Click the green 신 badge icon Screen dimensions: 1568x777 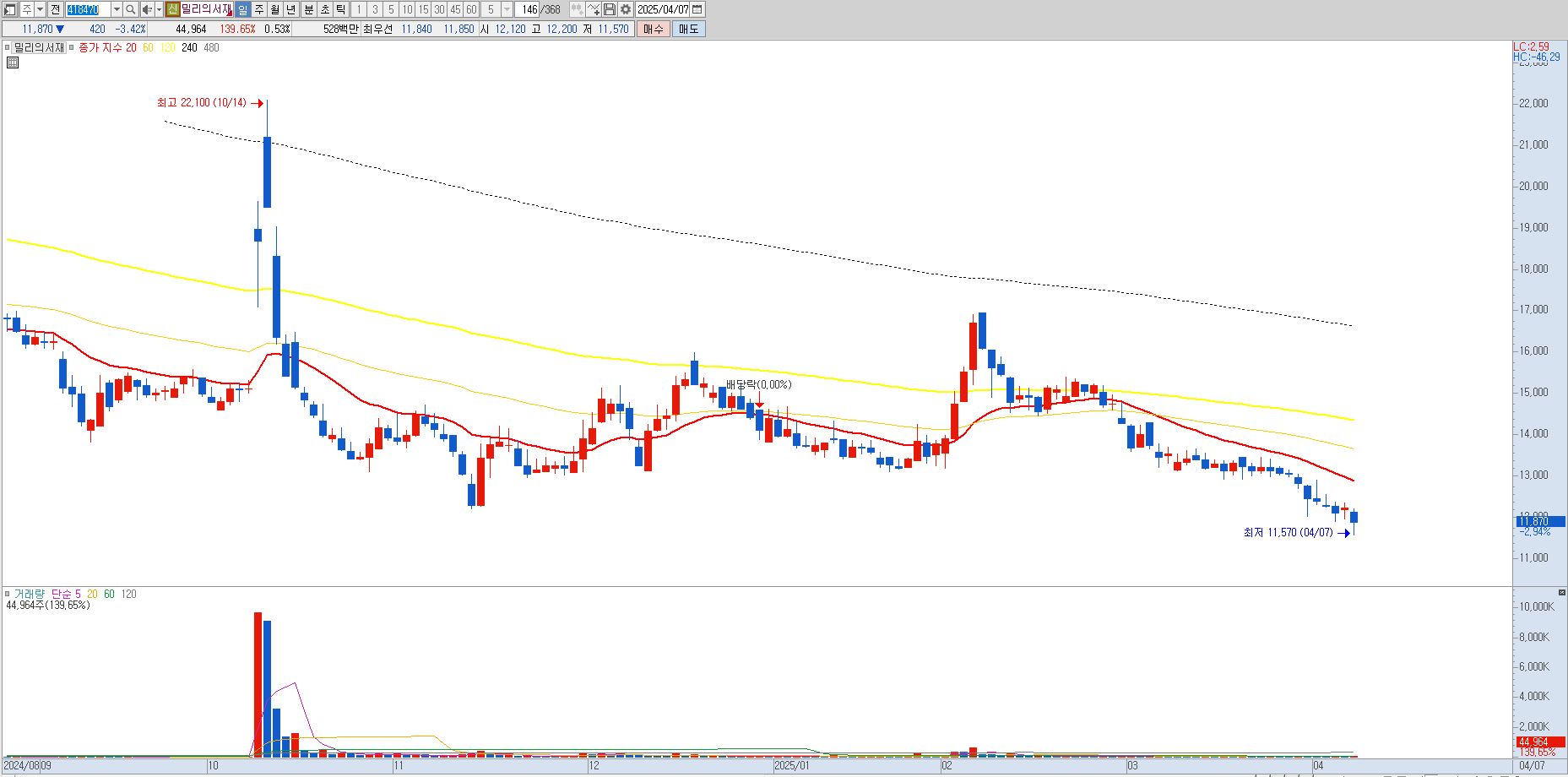click(172, 9)
